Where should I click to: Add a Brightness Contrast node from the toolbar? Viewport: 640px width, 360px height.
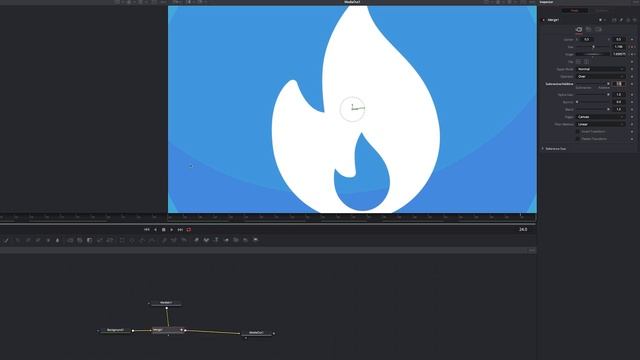48,240
